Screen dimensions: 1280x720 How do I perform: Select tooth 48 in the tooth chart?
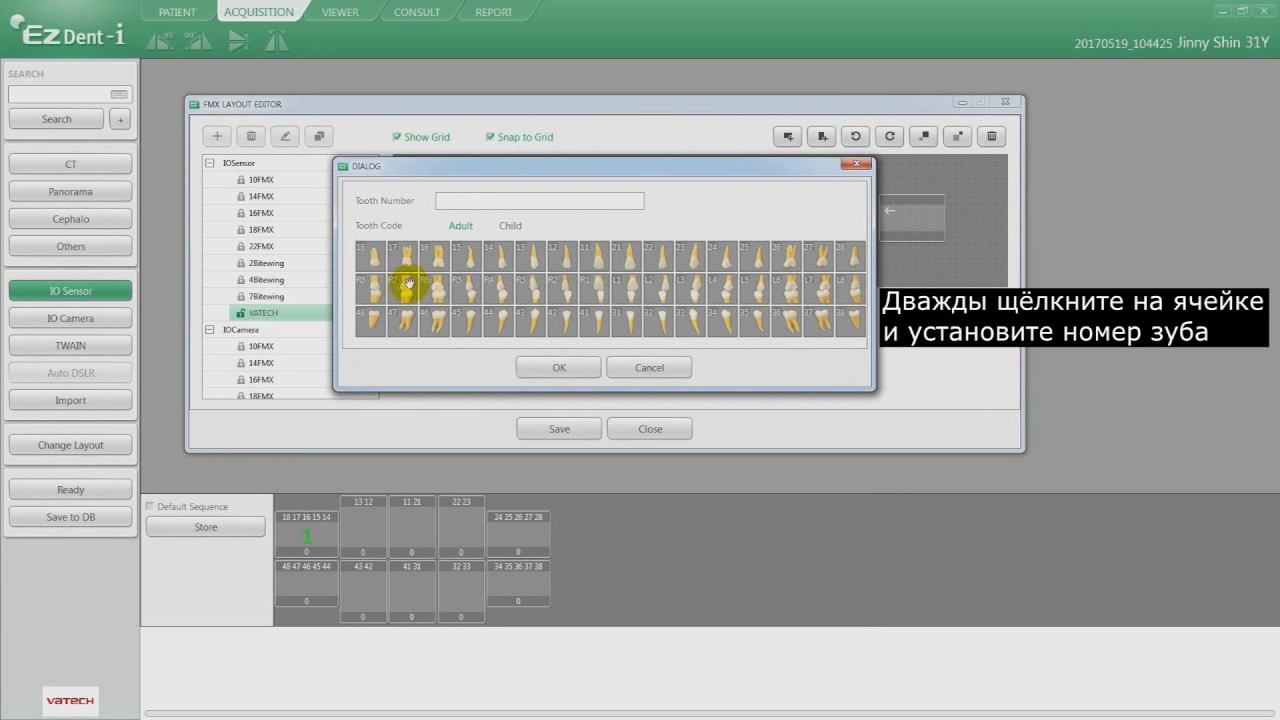coord(370,321)
